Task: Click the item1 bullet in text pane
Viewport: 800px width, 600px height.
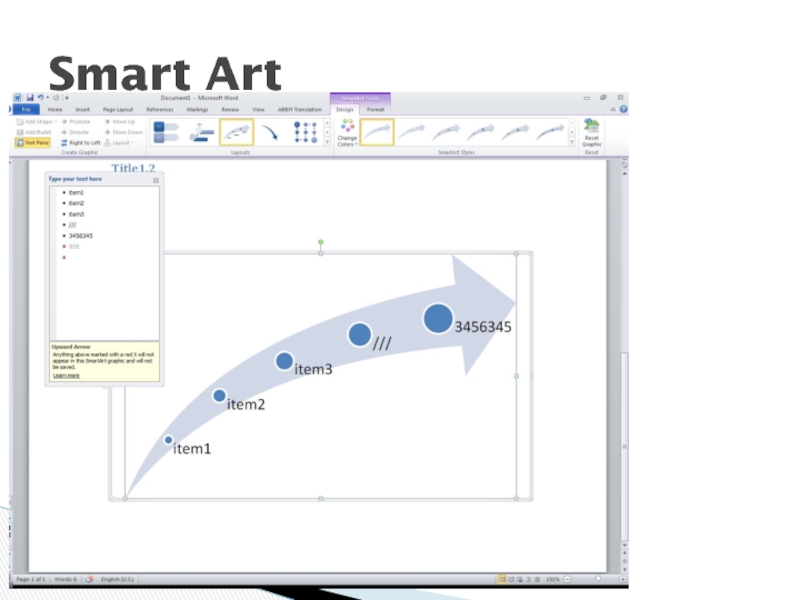Action: point(76,192)
